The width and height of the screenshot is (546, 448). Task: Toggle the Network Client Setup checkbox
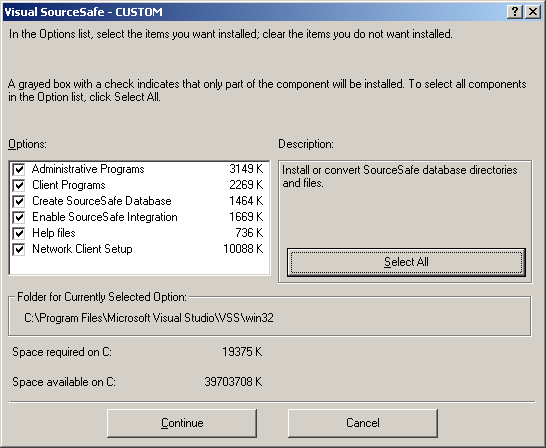pyautogui.click(x=19, y=250)
